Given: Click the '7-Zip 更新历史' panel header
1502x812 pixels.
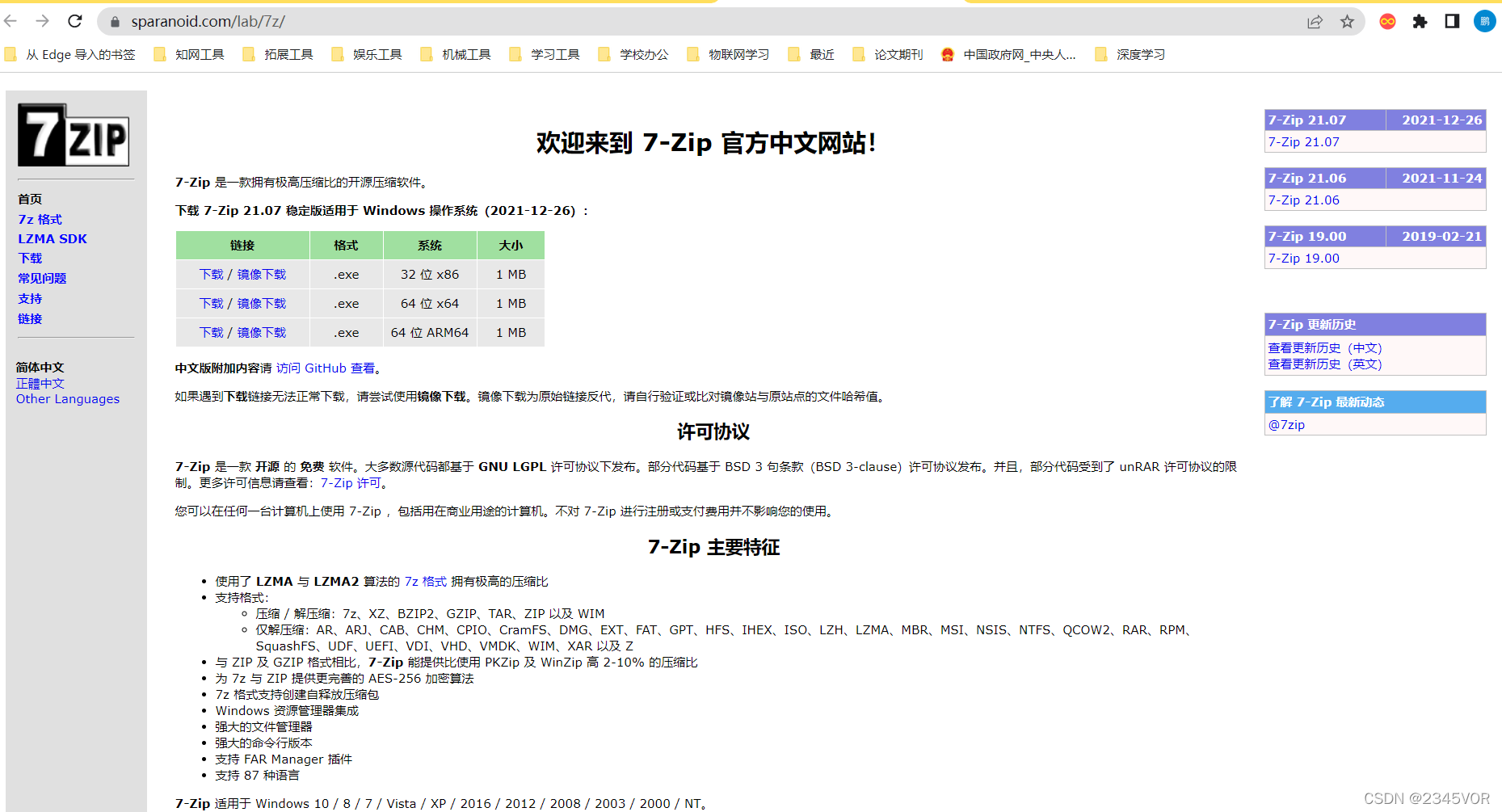Looking at the screenshot, I should pos(1375,324).
